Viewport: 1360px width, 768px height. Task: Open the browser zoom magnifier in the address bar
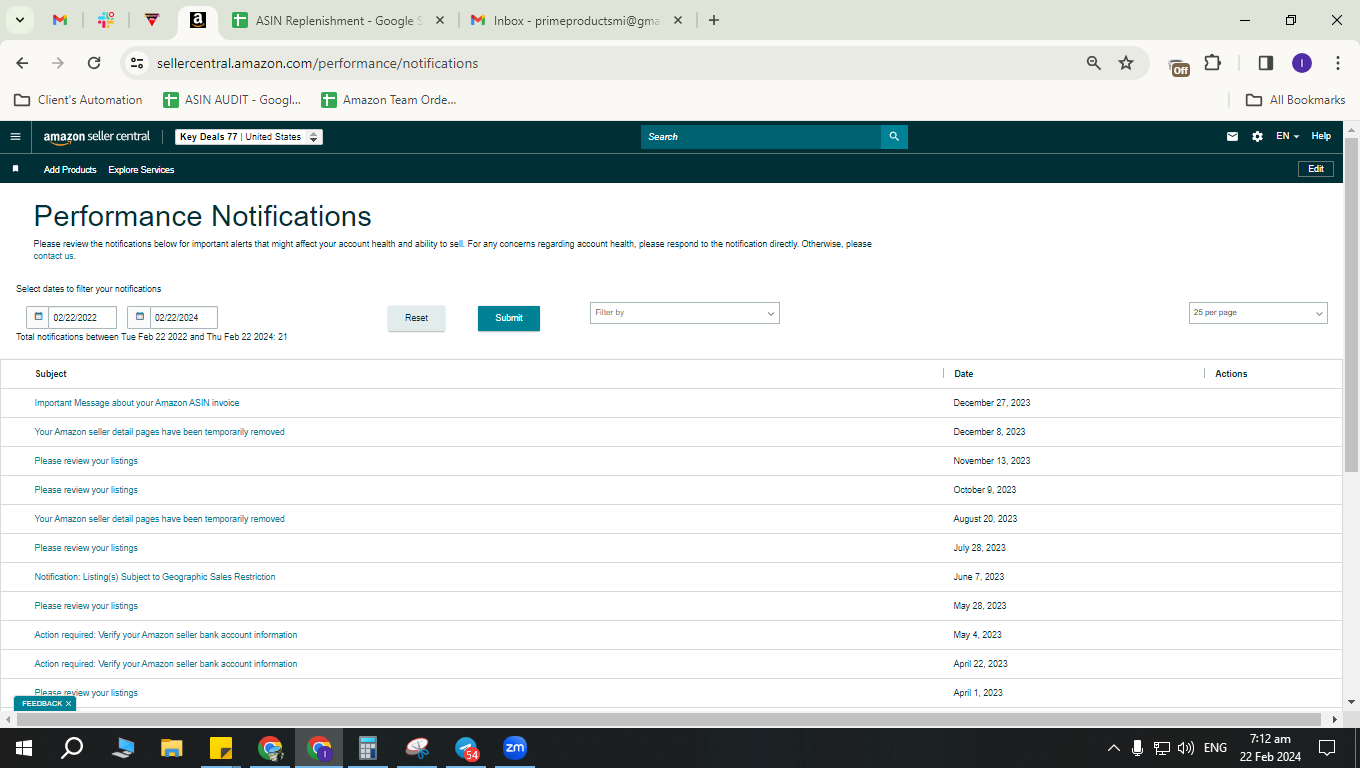pyautogui.click(x=1093, y=63)
